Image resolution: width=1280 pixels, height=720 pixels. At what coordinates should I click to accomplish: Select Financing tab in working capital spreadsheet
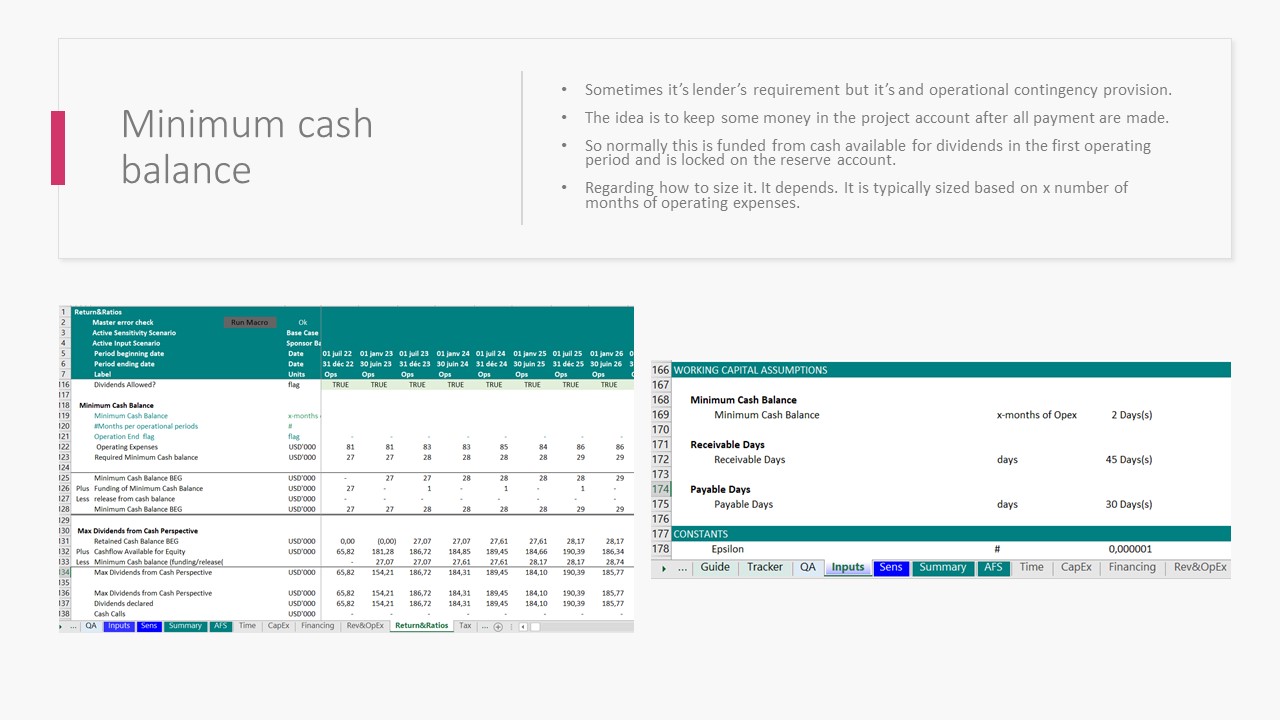click(1132, 567)
